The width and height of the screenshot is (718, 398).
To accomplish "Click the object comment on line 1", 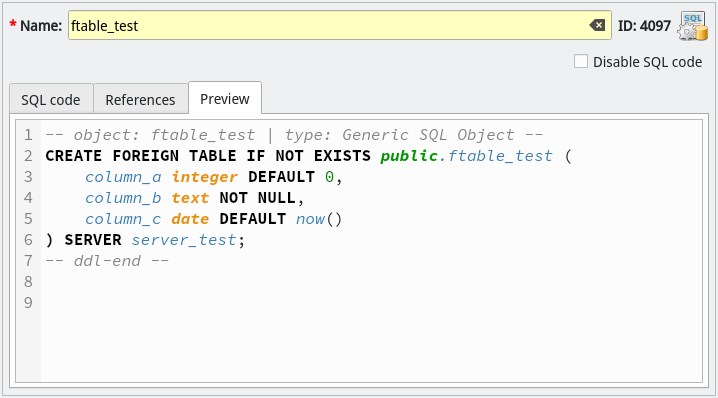I will tap(294, 135).
